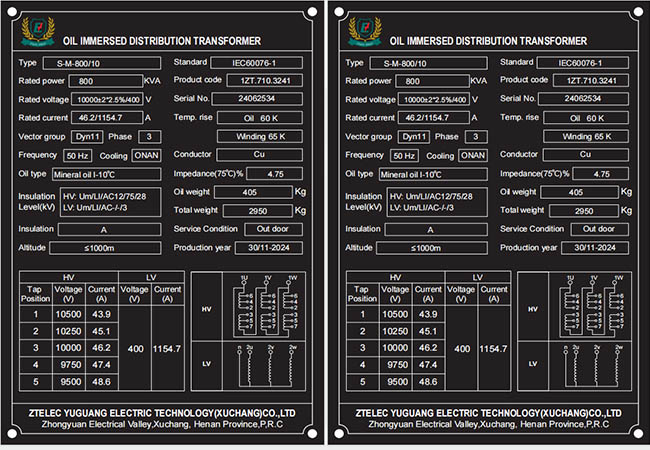The image size is (650, 450).
Task: Click tap voltage 9750 in left nameplate table
Action: 69,365
